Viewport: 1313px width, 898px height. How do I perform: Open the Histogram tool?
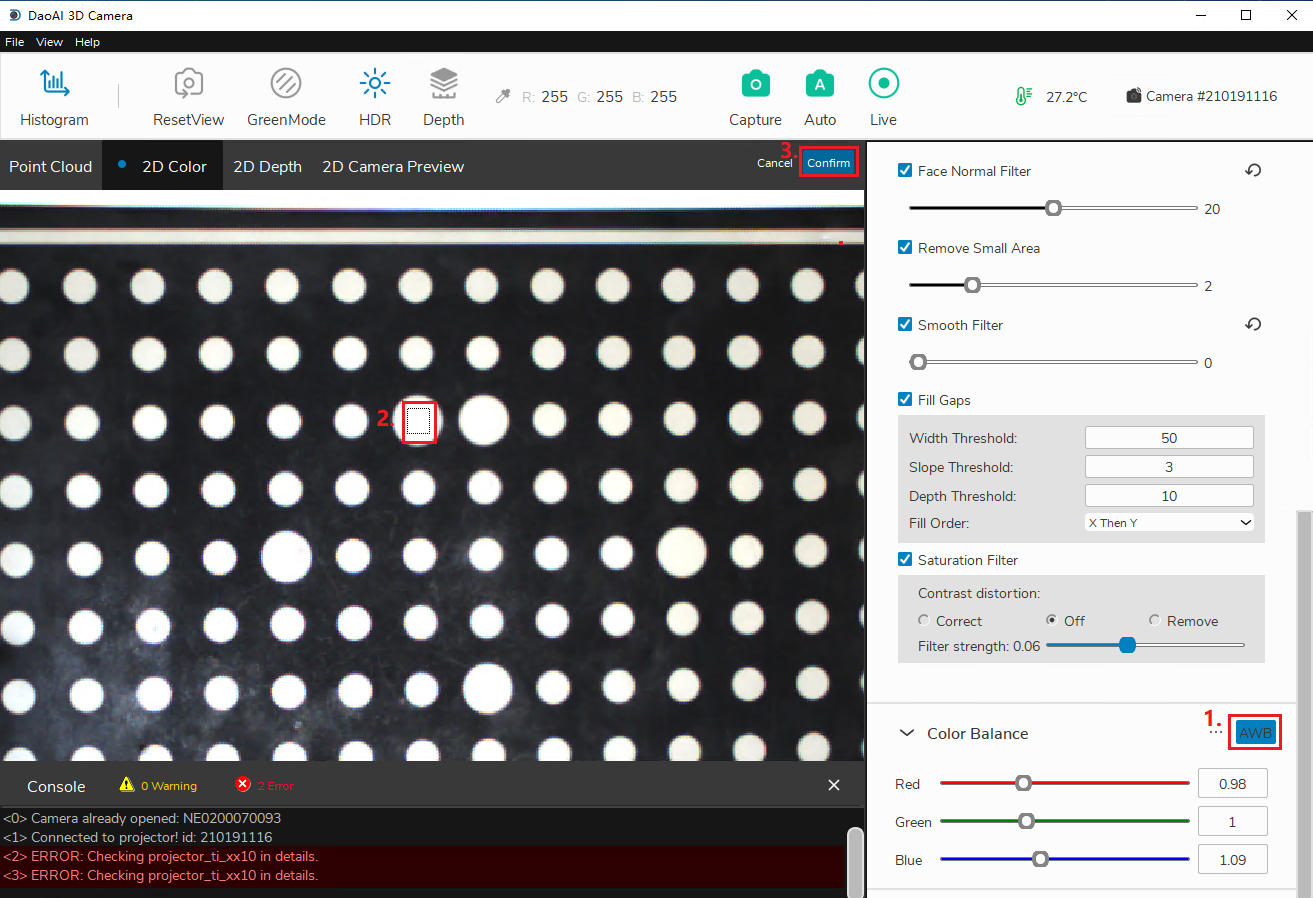pyautogui.click(x=54, y=85)
